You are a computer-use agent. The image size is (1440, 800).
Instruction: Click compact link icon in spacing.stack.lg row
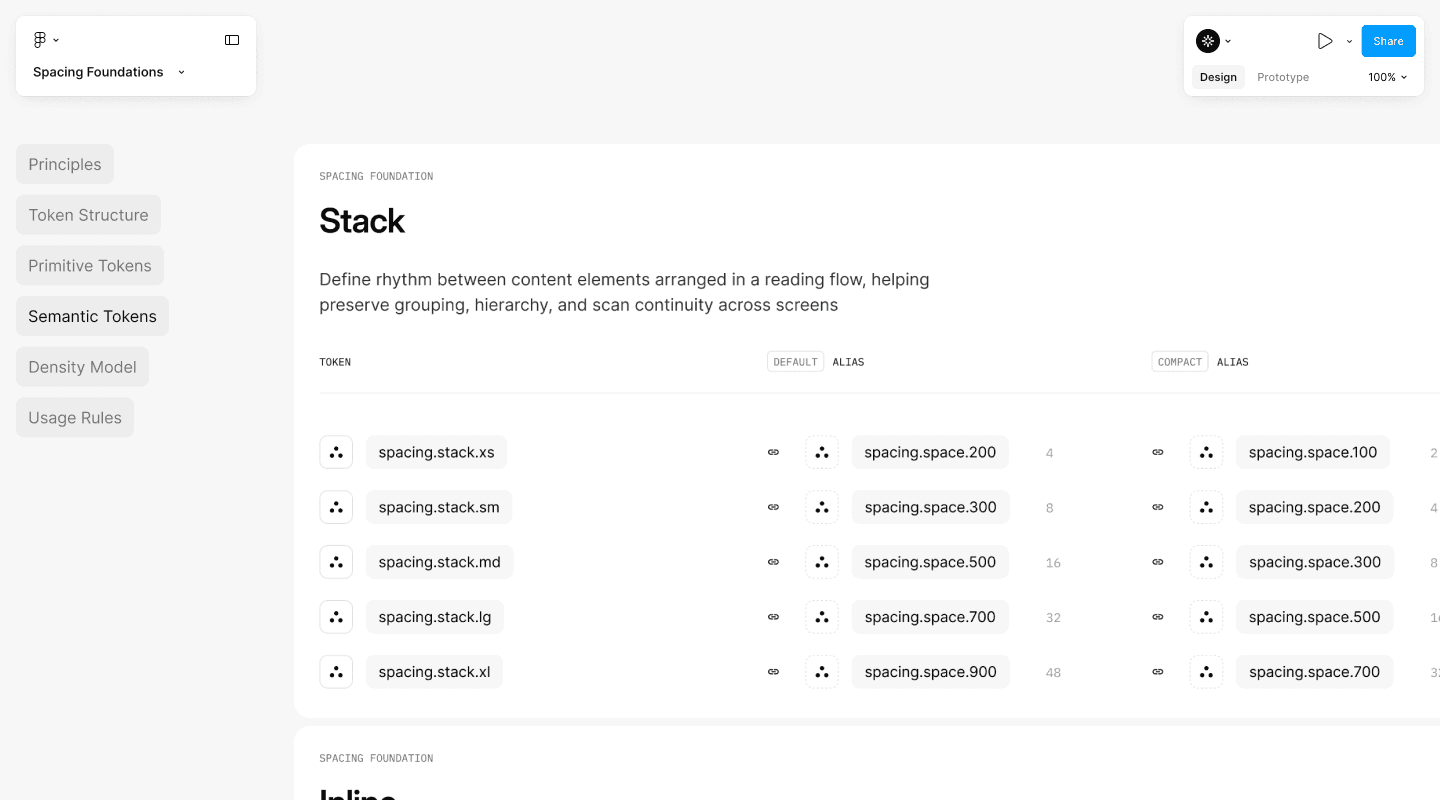1158,617
